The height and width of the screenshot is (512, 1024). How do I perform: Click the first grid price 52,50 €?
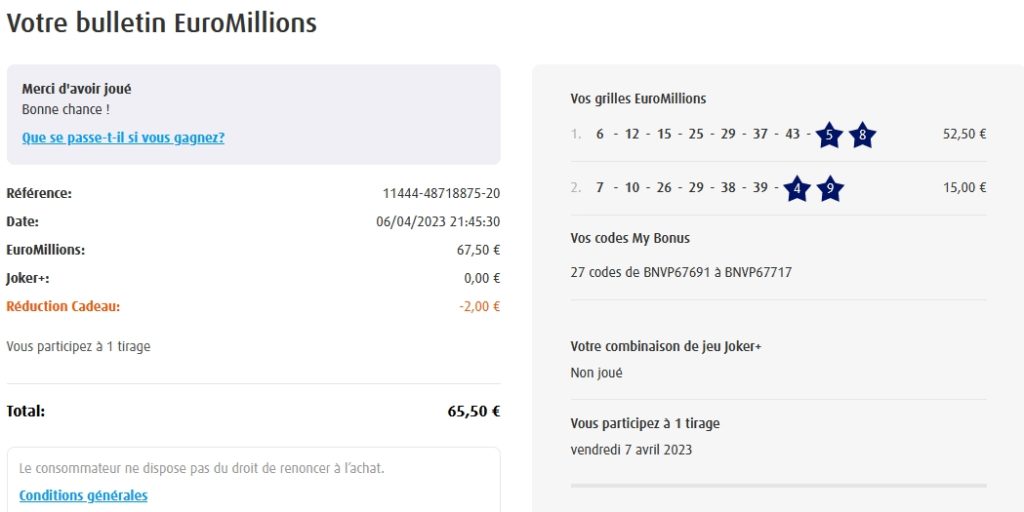(964, 134)
